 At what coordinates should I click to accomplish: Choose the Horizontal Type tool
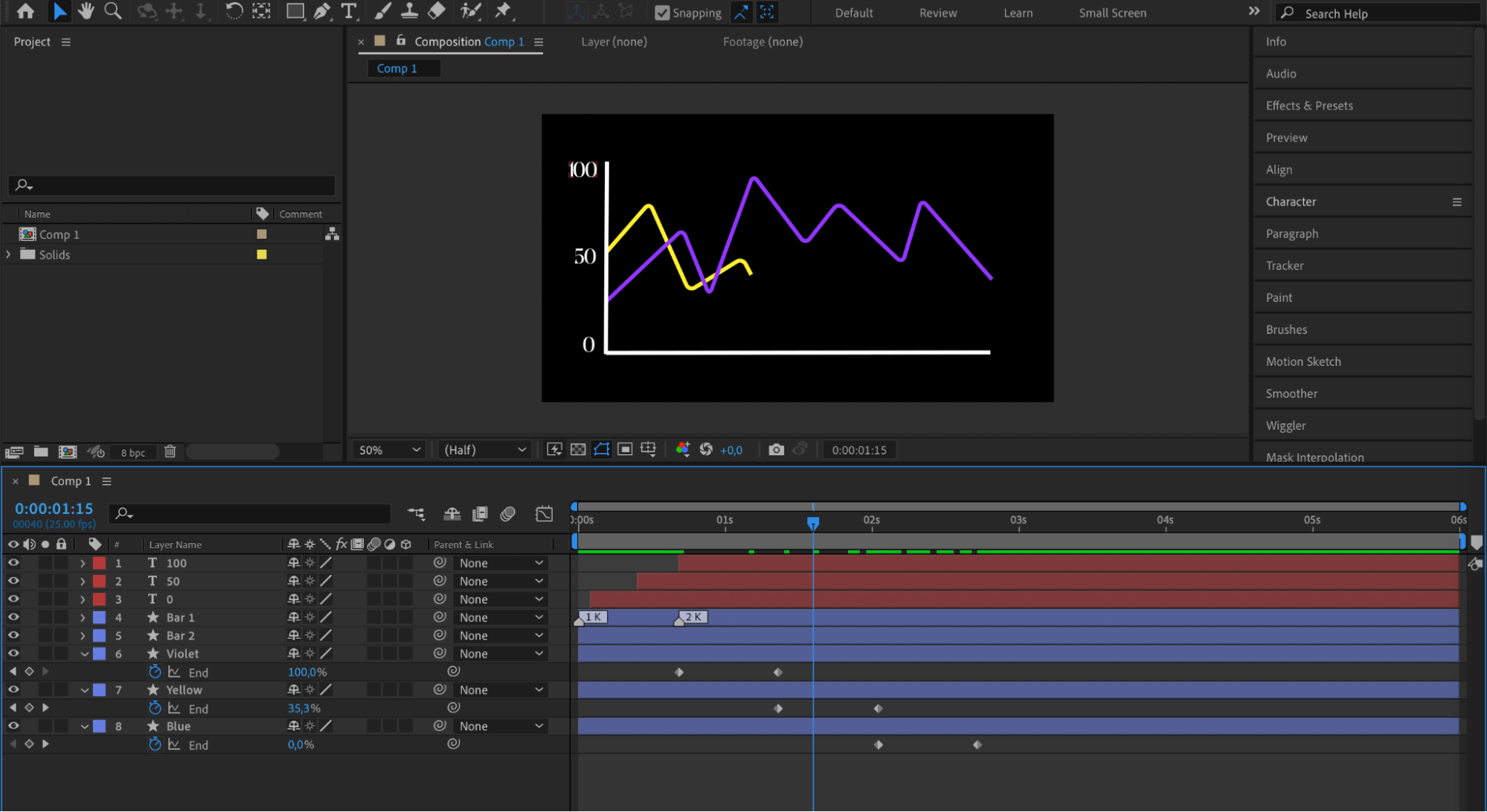tap(348, 11)
